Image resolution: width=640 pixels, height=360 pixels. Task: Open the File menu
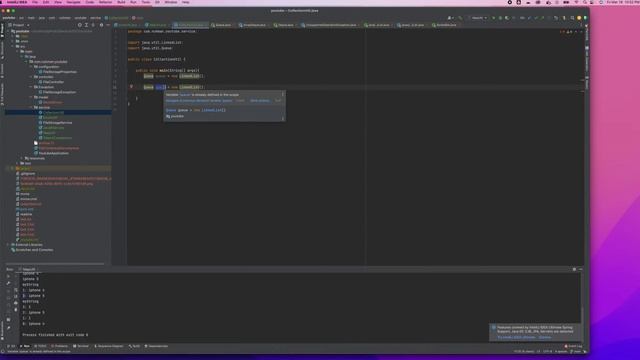pos(35,2)
